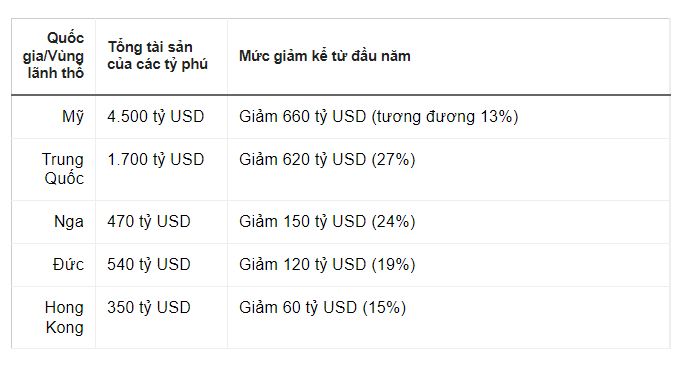
Task: Select the 'Mỹ' country cell
Action: coord(53,117)
